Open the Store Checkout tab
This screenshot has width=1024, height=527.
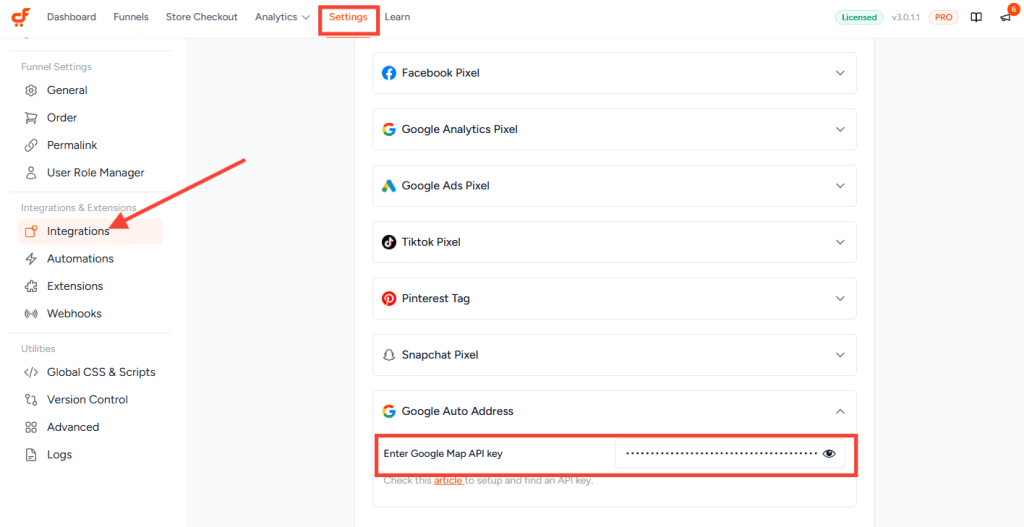point(202,17)
